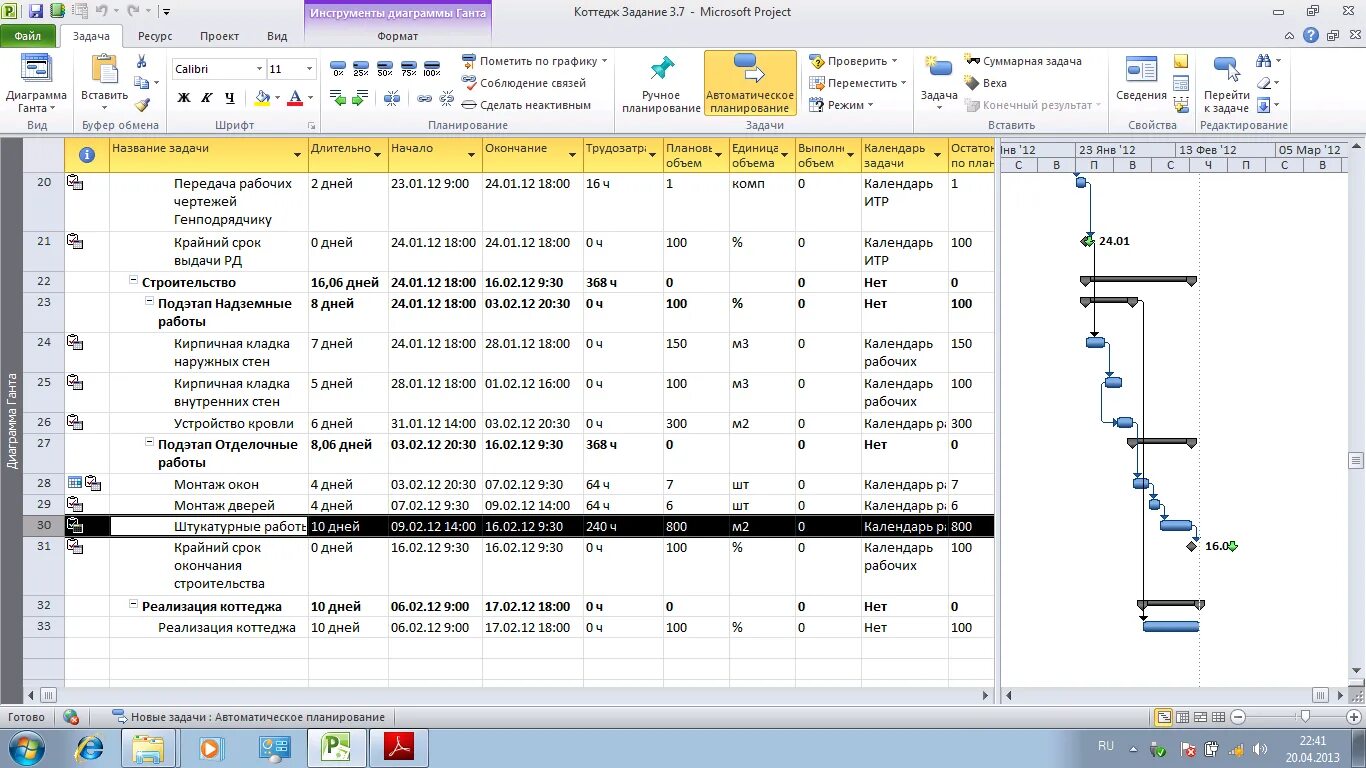
Task: Click the split task icon
Action: (x=392, y=98)
